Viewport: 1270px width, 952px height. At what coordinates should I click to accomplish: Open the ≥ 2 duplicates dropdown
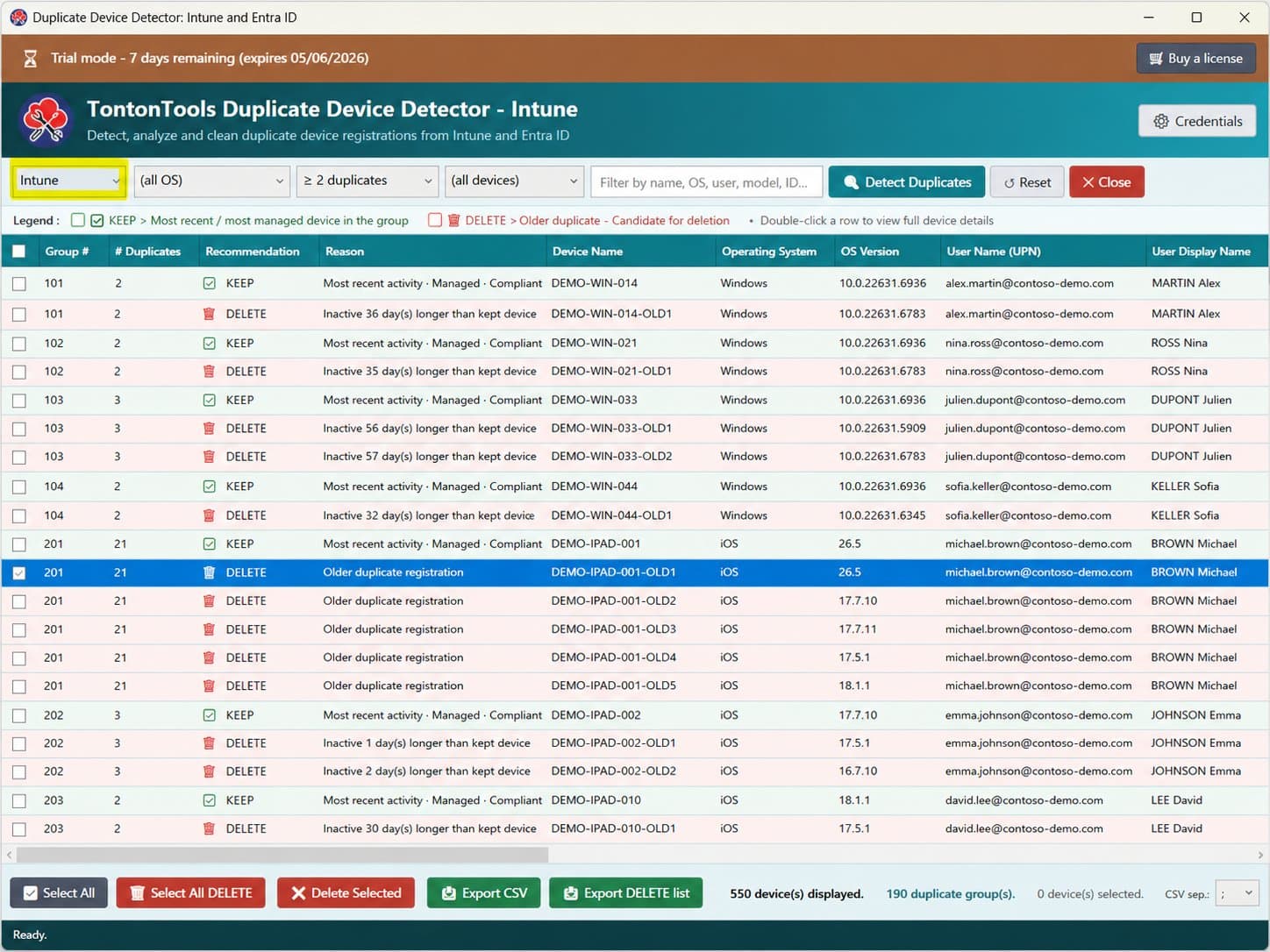click(x=367, y=181)
